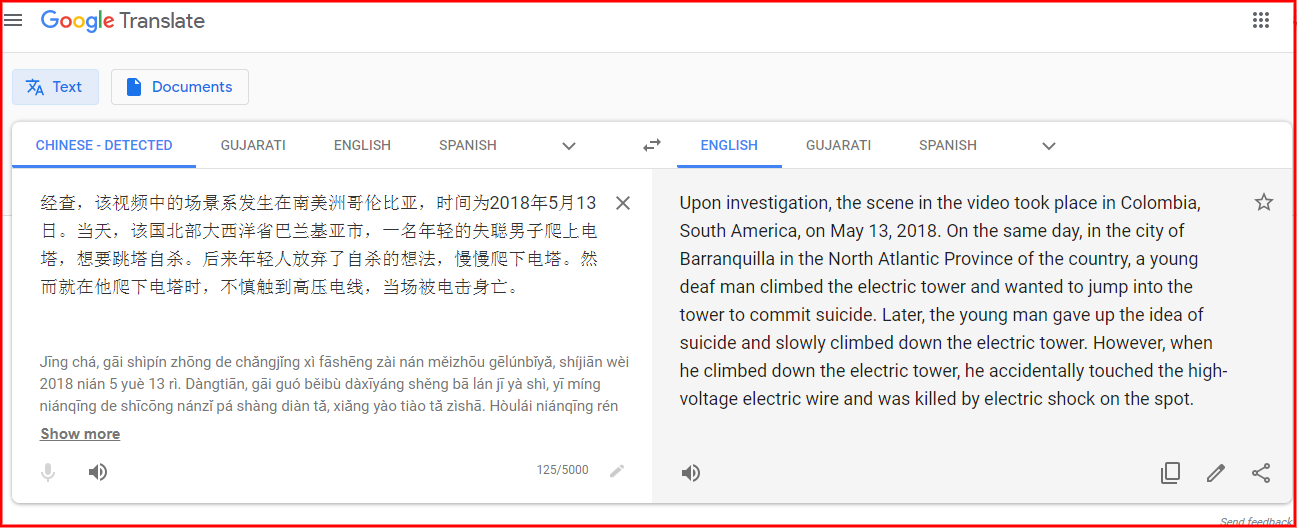
Task: Copy the translation to clipboard
Action: coord(1170,473)
